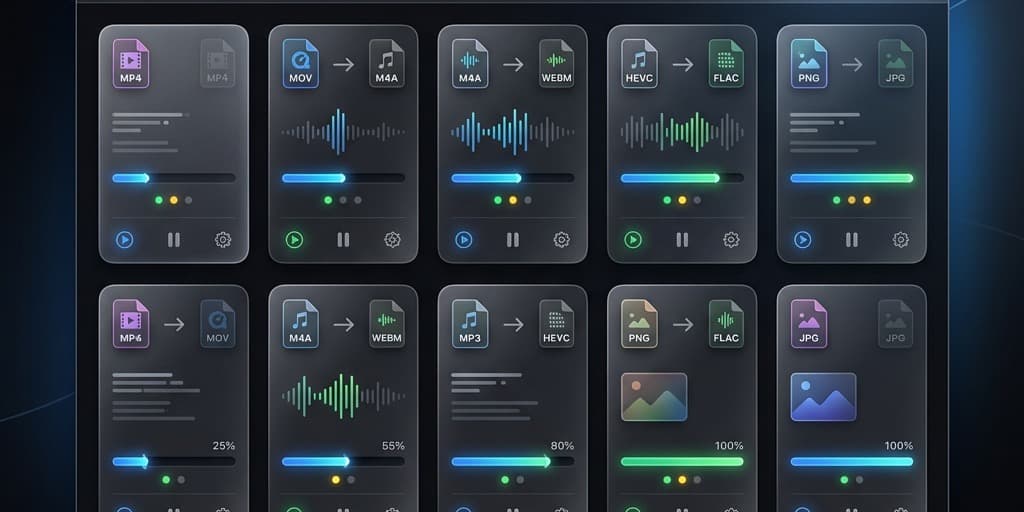Screen dimensions: 1024x512
Task: Select the MOV source file icon
Action: [300, 63]
